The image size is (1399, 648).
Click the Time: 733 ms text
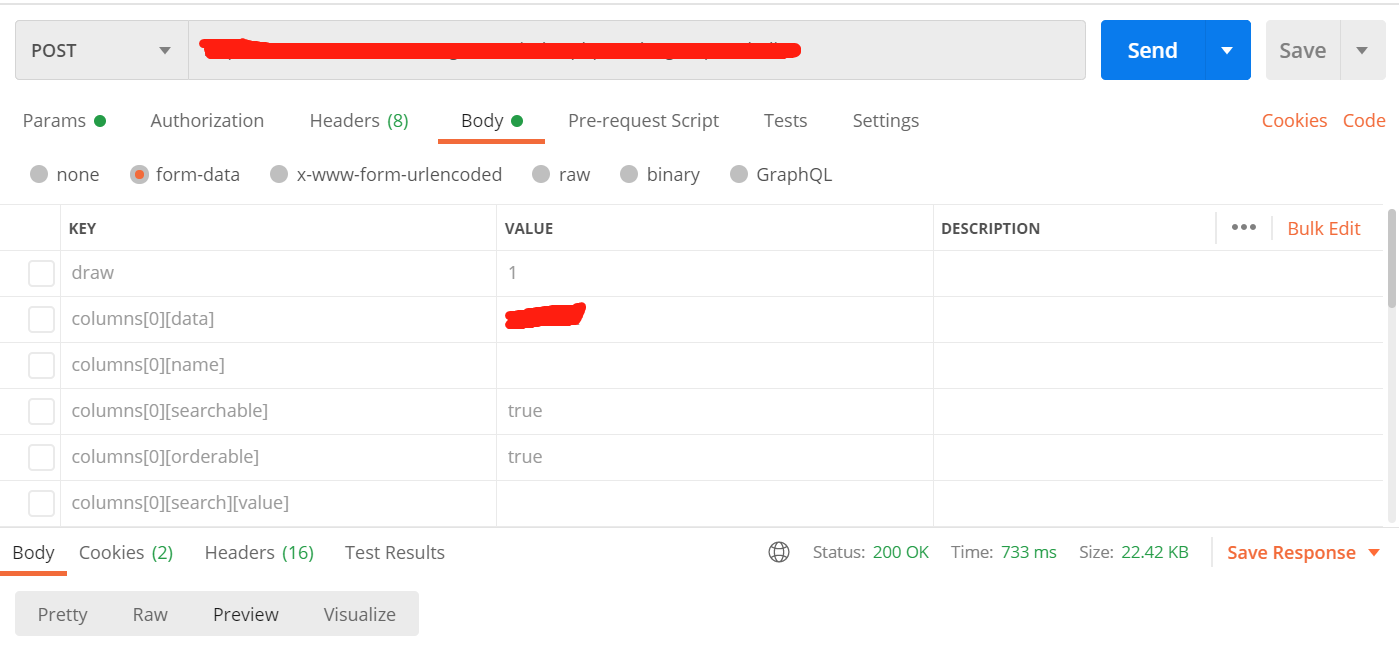1003,552
